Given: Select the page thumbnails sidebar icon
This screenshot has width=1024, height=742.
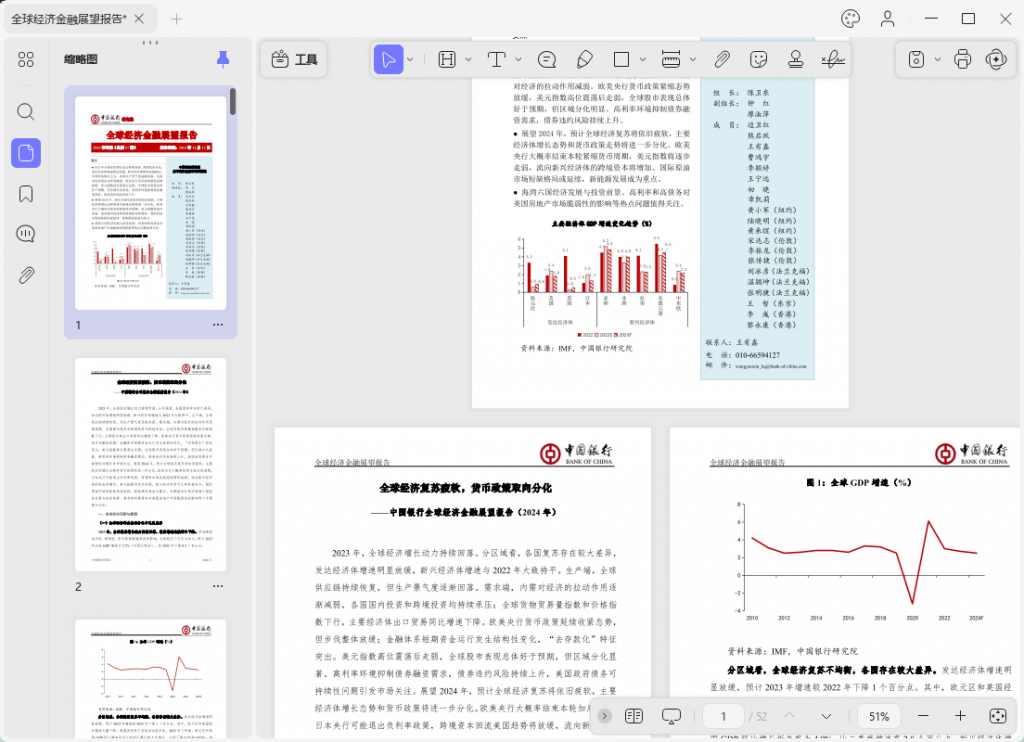Looking at the screenshot, I should click(x=26, y=153).
